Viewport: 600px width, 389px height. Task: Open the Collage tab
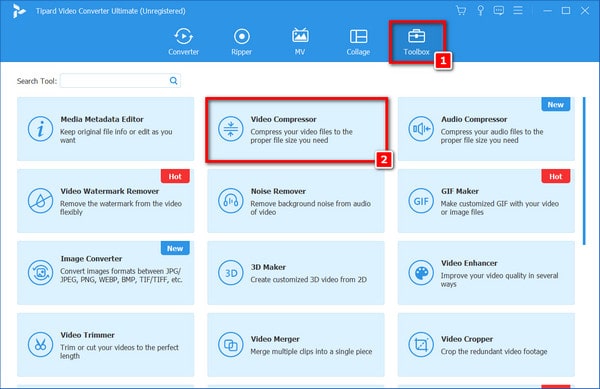pos(358,42)
